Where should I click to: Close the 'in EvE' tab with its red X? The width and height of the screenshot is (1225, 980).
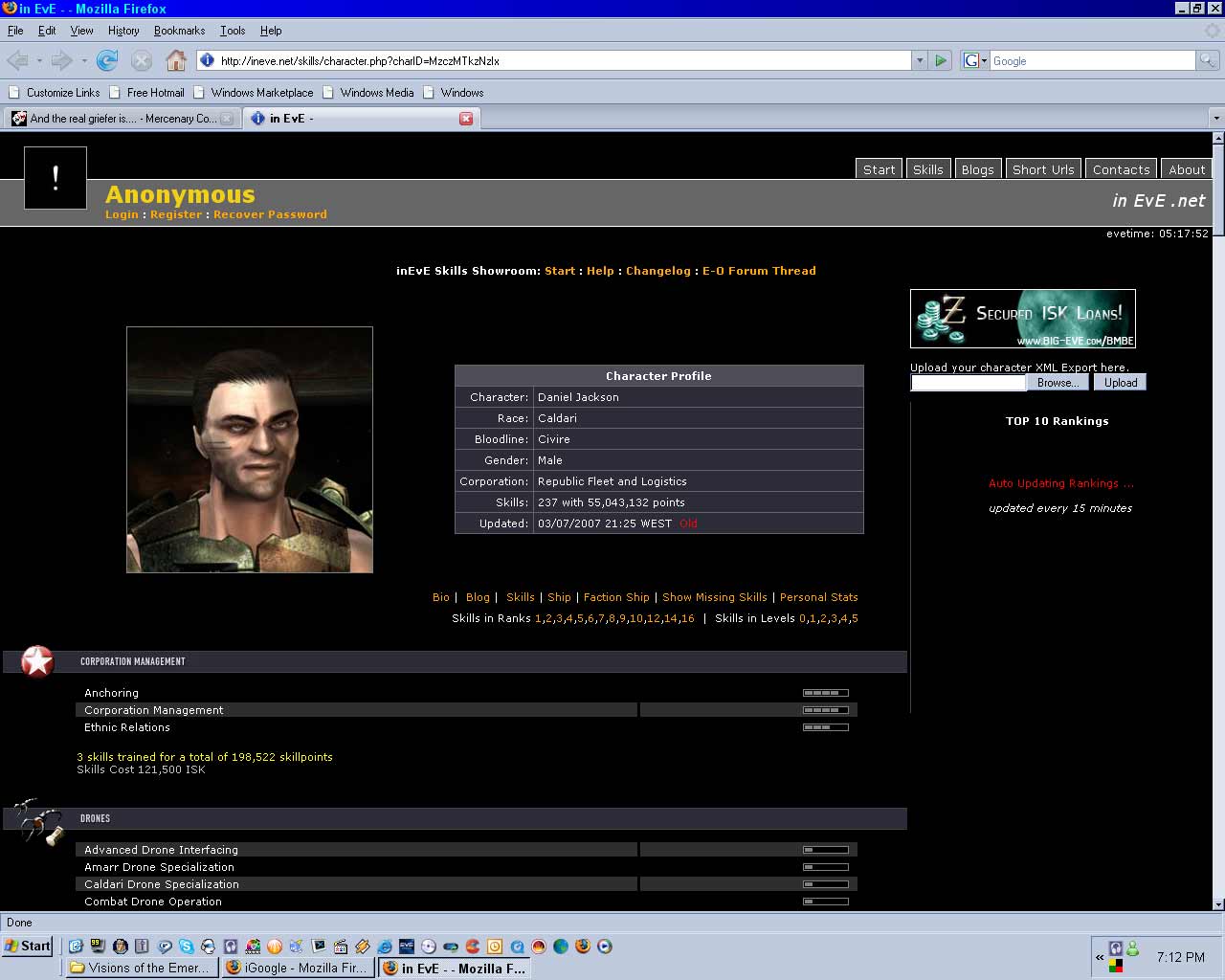[x=466, y=119]
